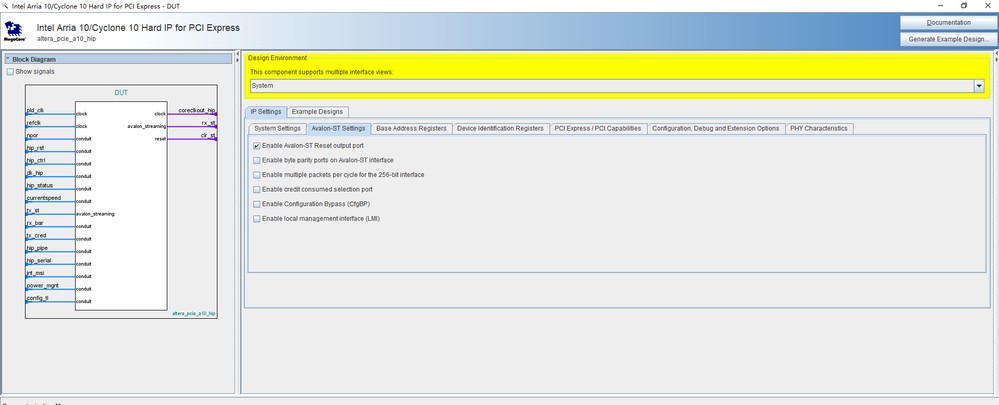The width and height of the screenshot is (999, 405).
Task: Click the rx_bar port label
Action: pos(35,223)
